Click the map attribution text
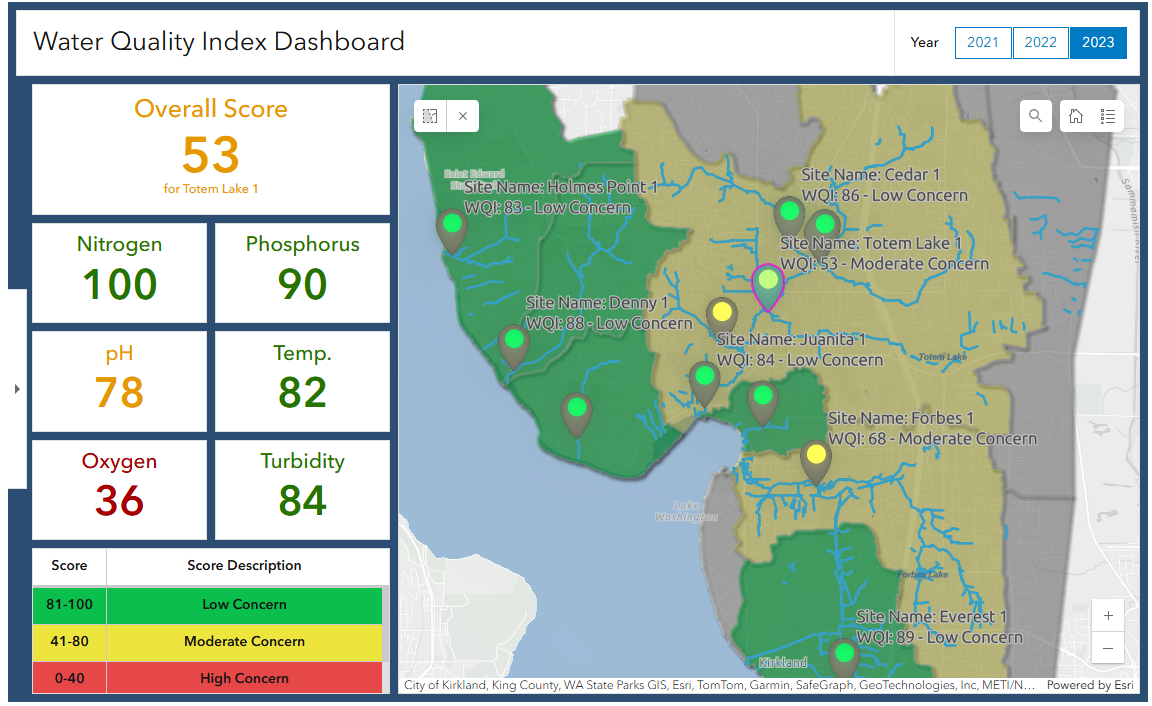Viewport: 1152px width, 706px height. (718, 685)
